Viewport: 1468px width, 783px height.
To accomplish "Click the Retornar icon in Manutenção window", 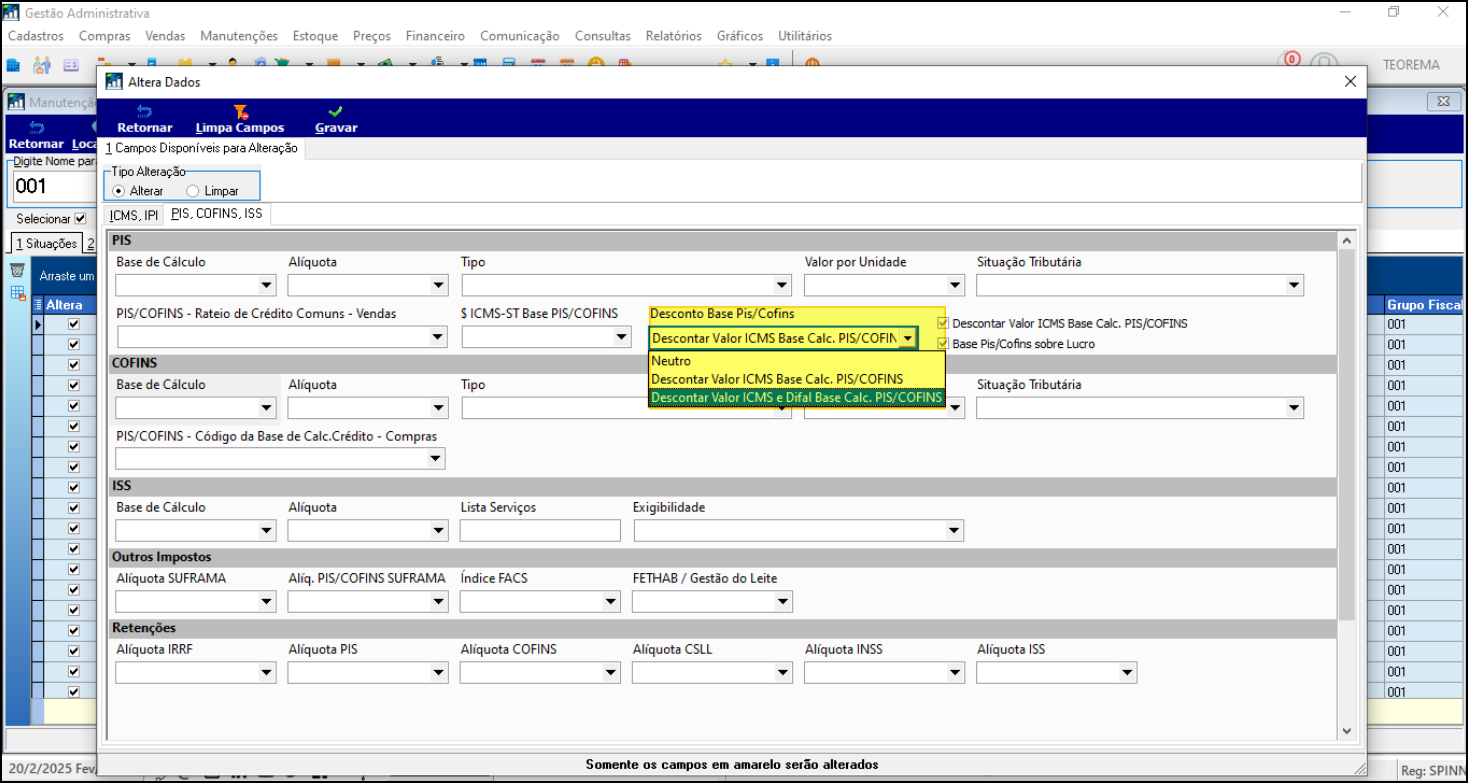I will tap(37, 127).
